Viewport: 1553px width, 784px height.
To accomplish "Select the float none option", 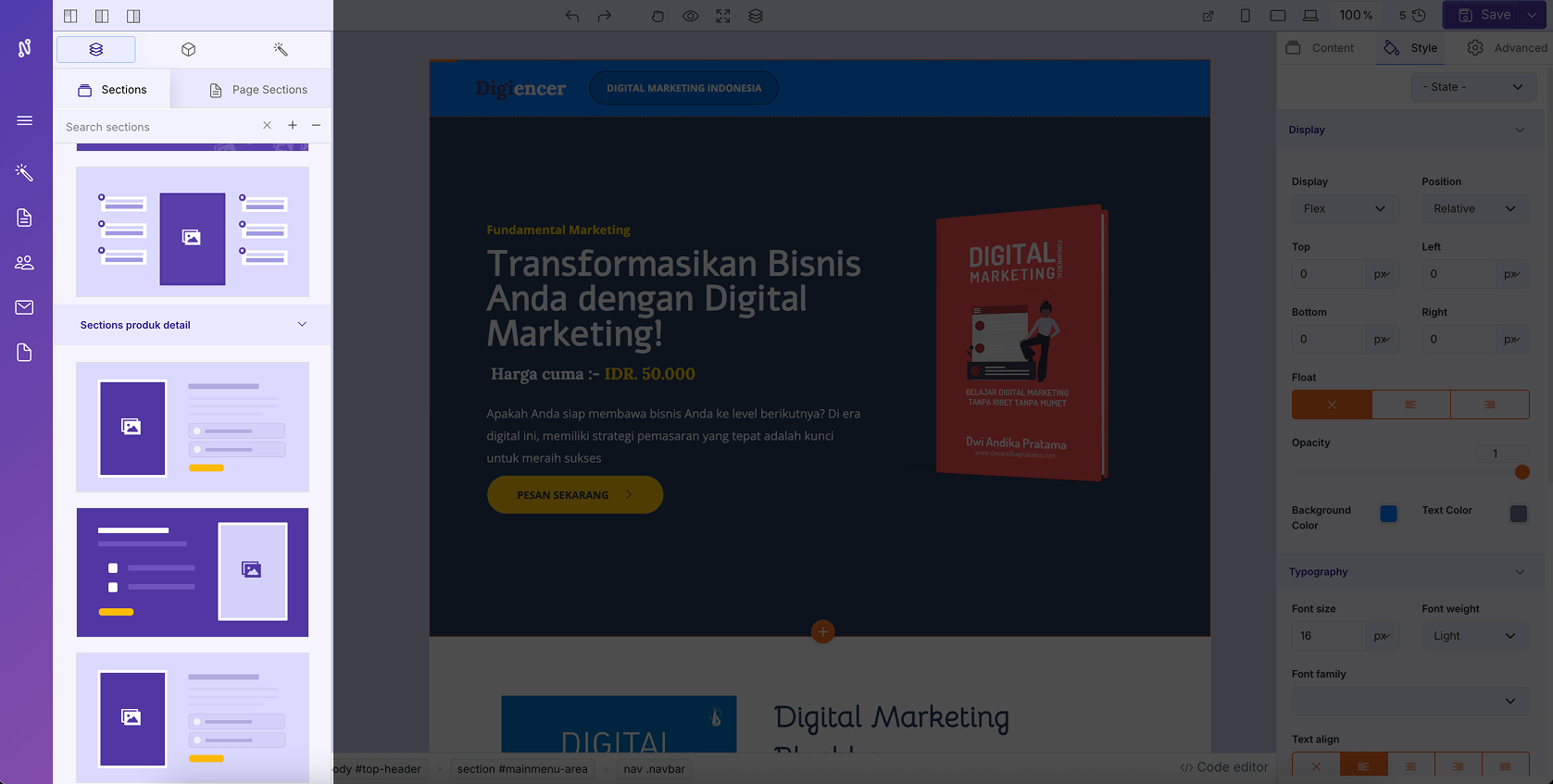I will [x=1332, y=404].
